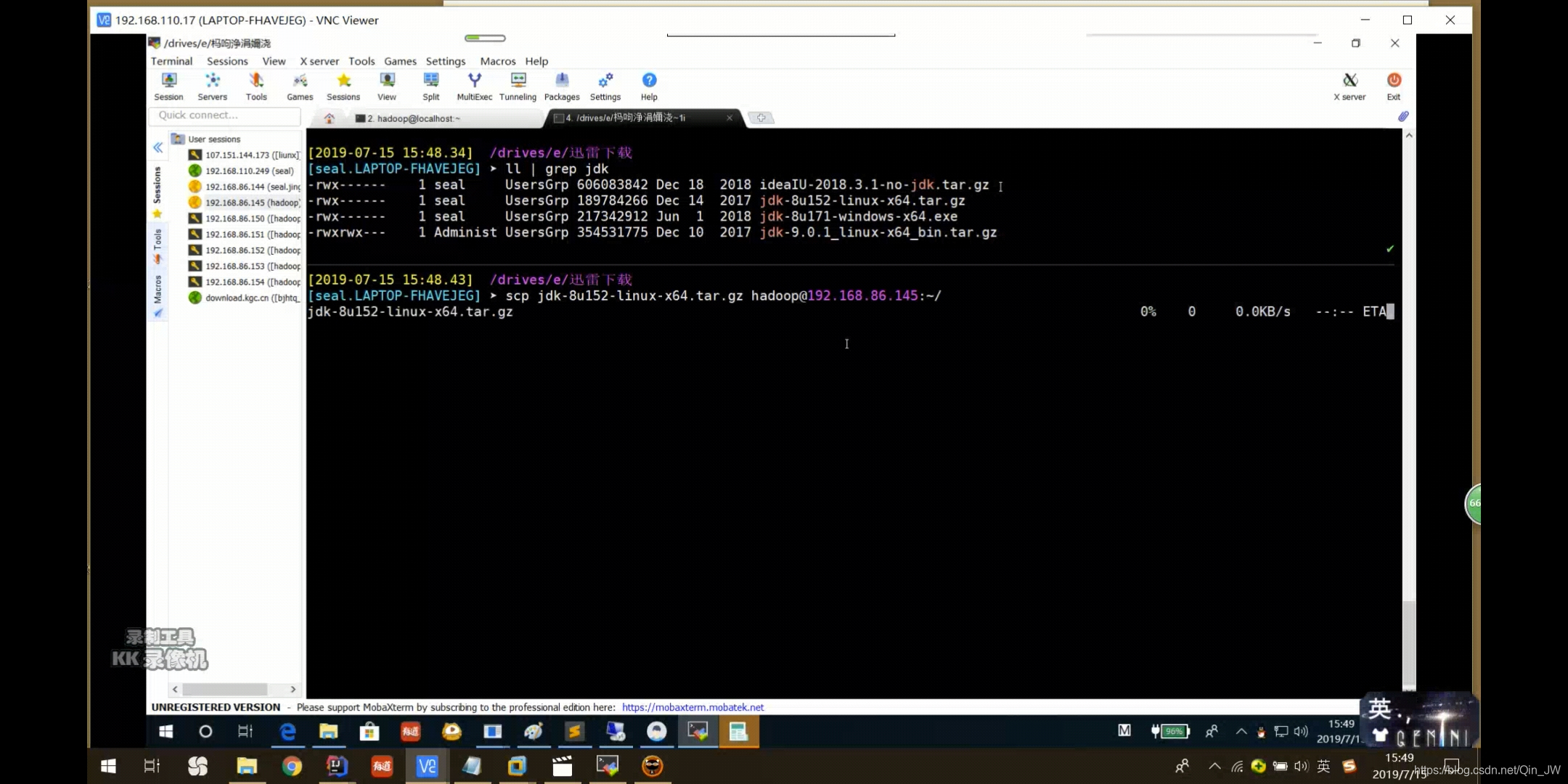Select session 192.168.86.153
Image resolution: width=1568 pixels, height=784 pixels.
[245, 266]
